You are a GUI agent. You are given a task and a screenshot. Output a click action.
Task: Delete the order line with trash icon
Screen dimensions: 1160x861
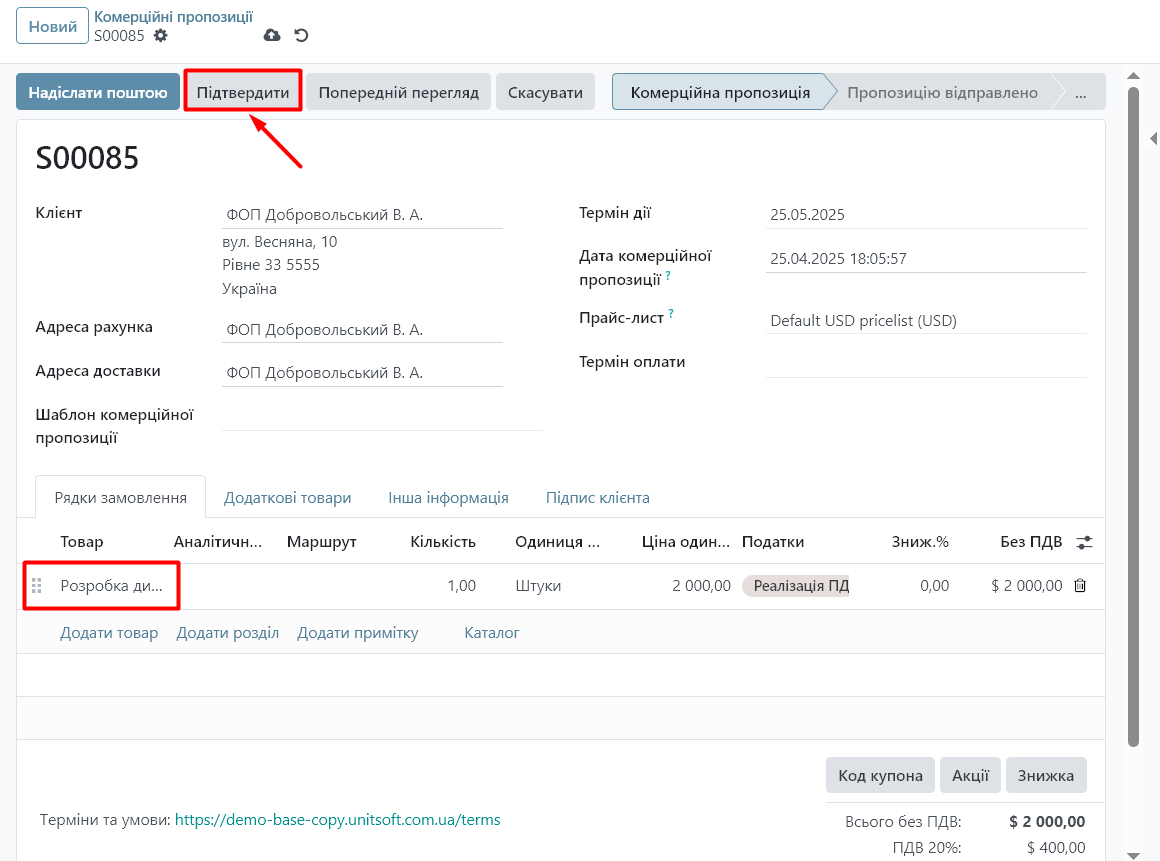pos(1080,586)
